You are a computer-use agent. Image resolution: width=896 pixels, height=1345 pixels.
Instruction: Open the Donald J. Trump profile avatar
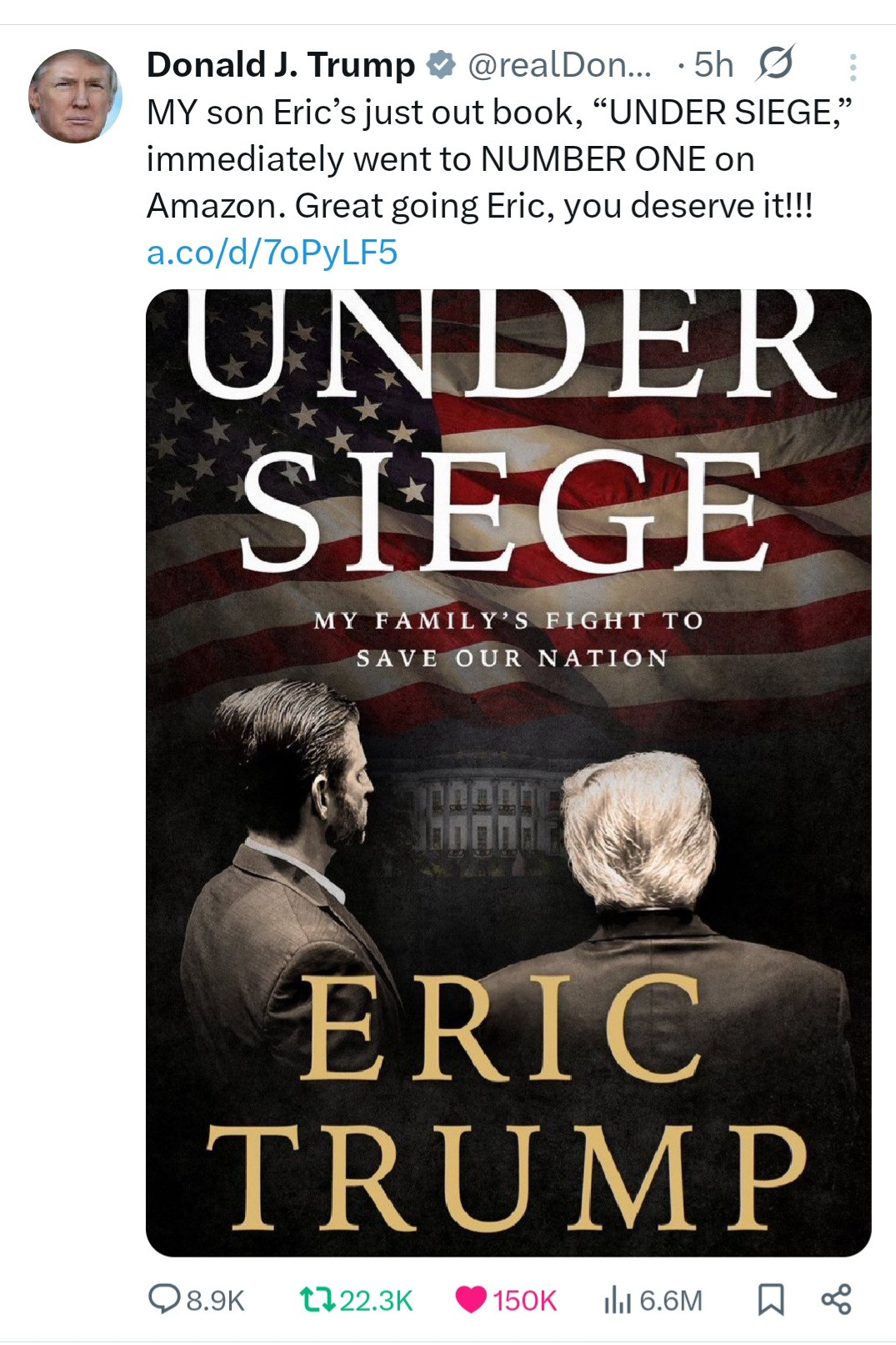click(x=75, y=96)
